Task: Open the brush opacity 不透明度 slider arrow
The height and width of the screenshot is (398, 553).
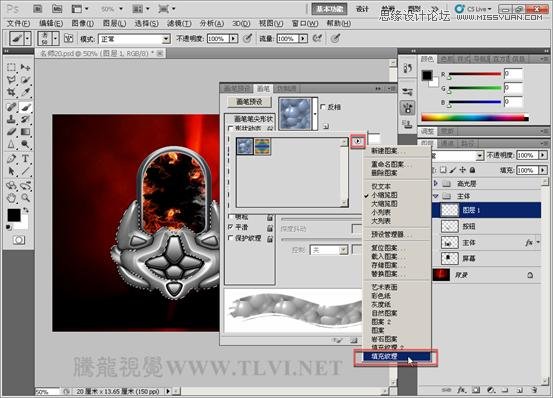Action: click(233, 38)
